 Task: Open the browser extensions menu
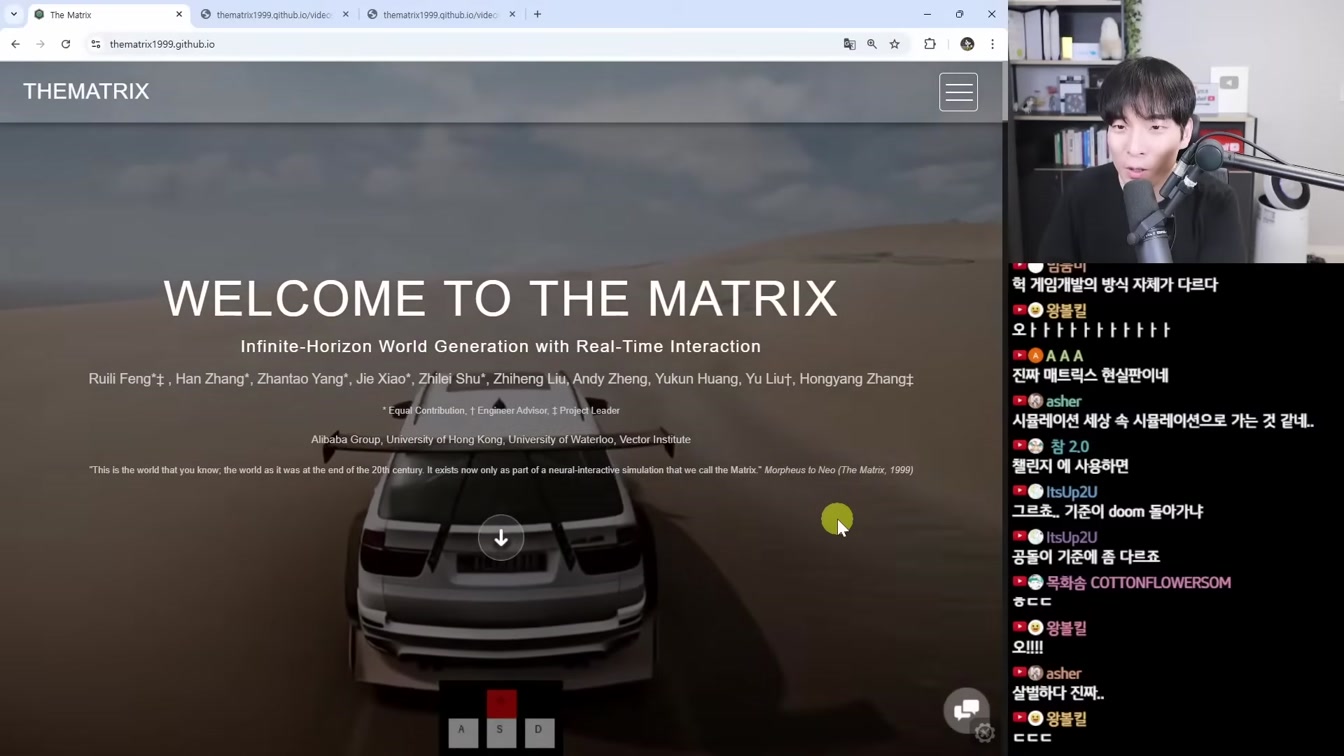tap(930, 44)
